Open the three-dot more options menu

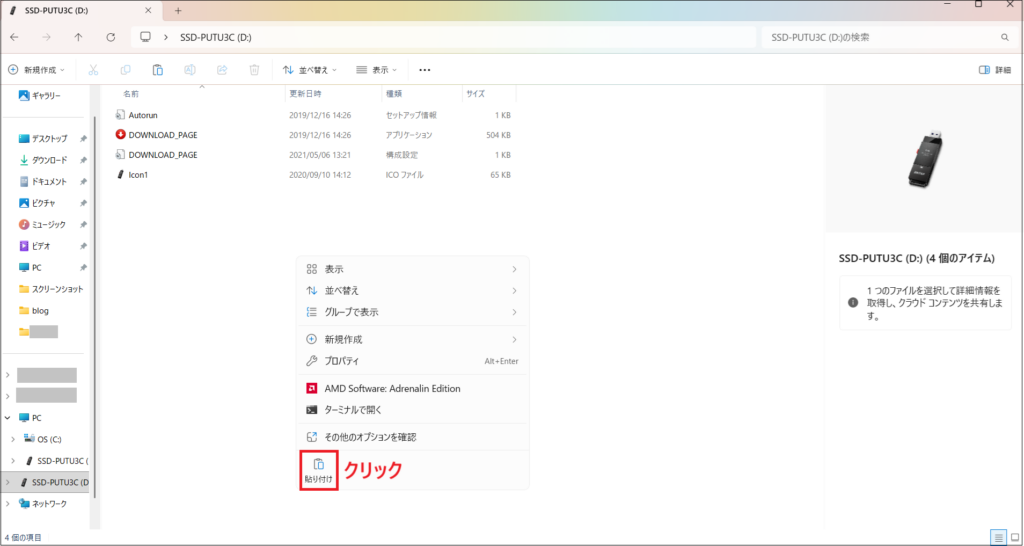pyautogui.click(x=424, y=70)
